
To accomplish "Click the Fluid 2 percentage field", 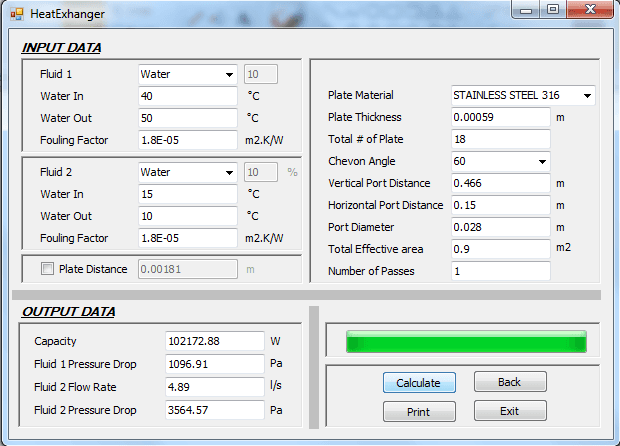I will 261,172.
